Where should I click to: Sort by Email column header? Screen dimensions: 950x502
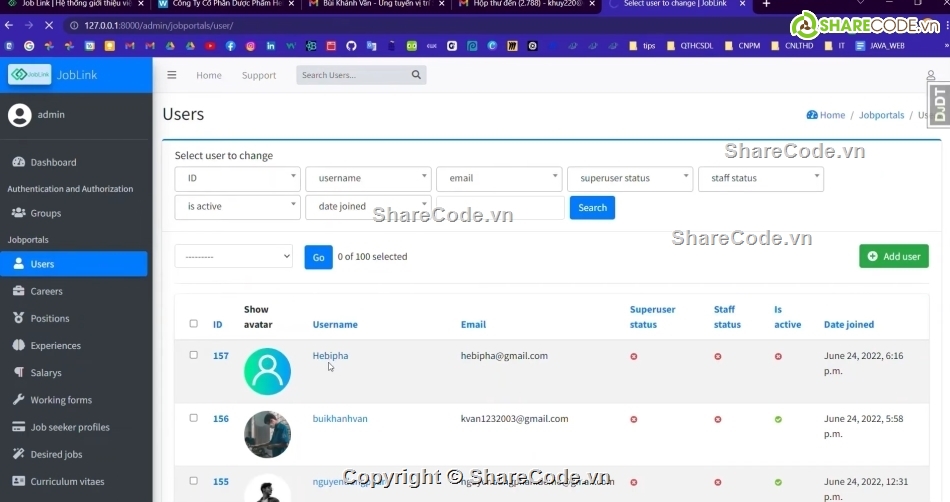(x=473, y=324)
